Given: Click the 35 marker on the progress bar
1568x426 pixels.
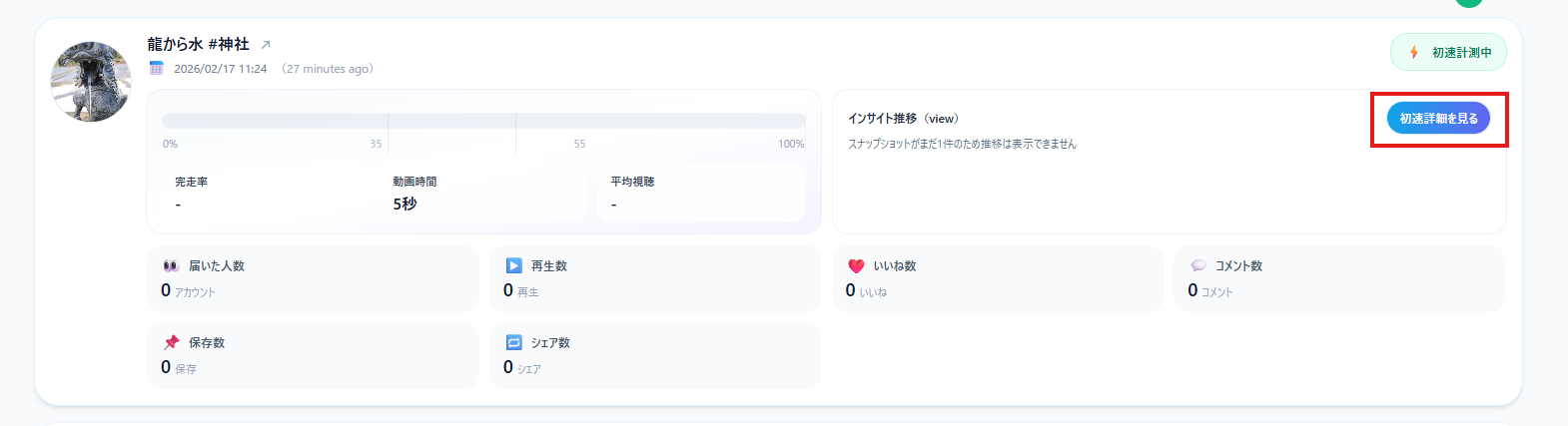Looking at the screenshot, I should 376,144.
